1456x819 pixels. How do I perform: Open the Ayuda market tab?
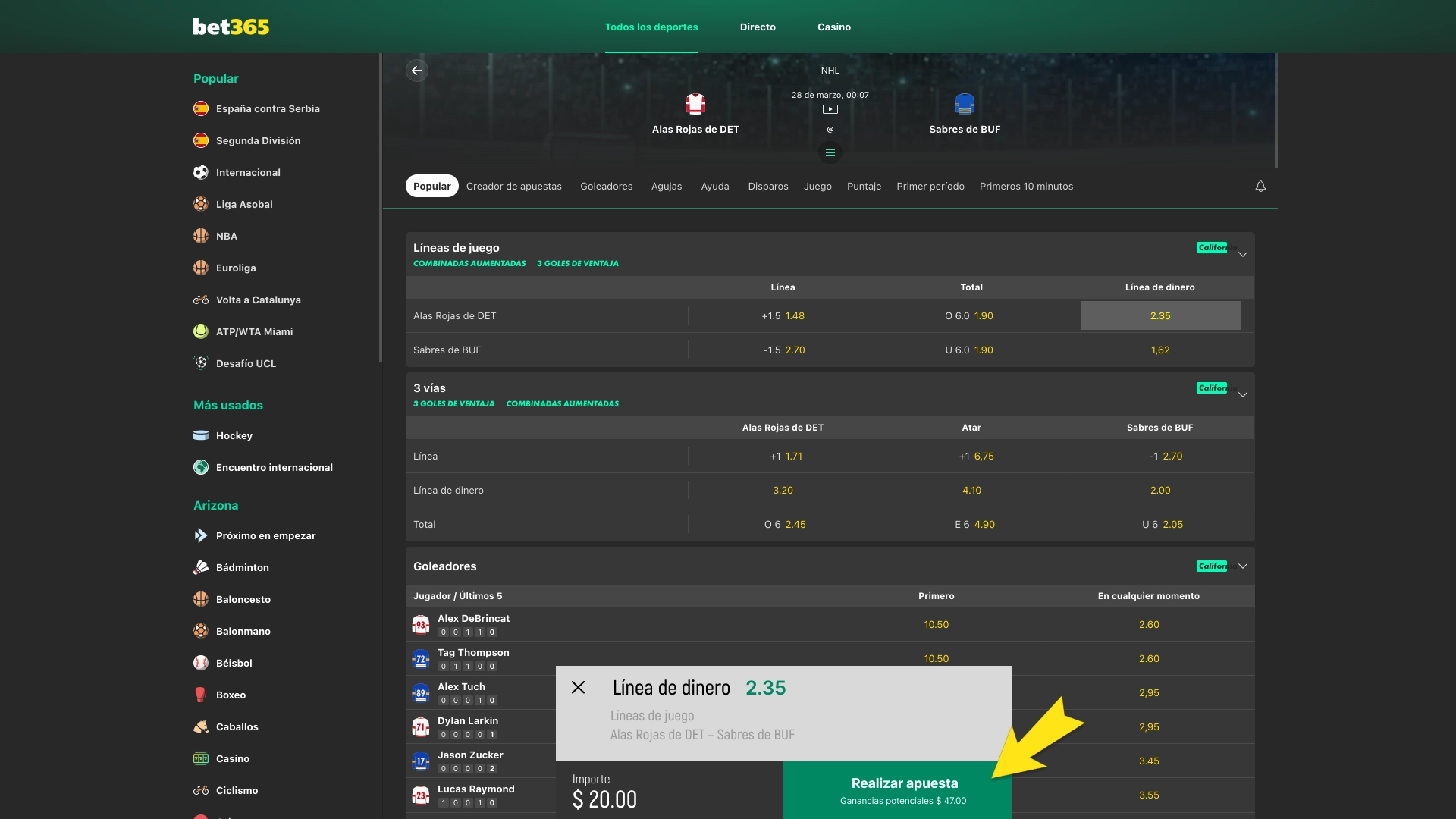[x=715, y=186]
